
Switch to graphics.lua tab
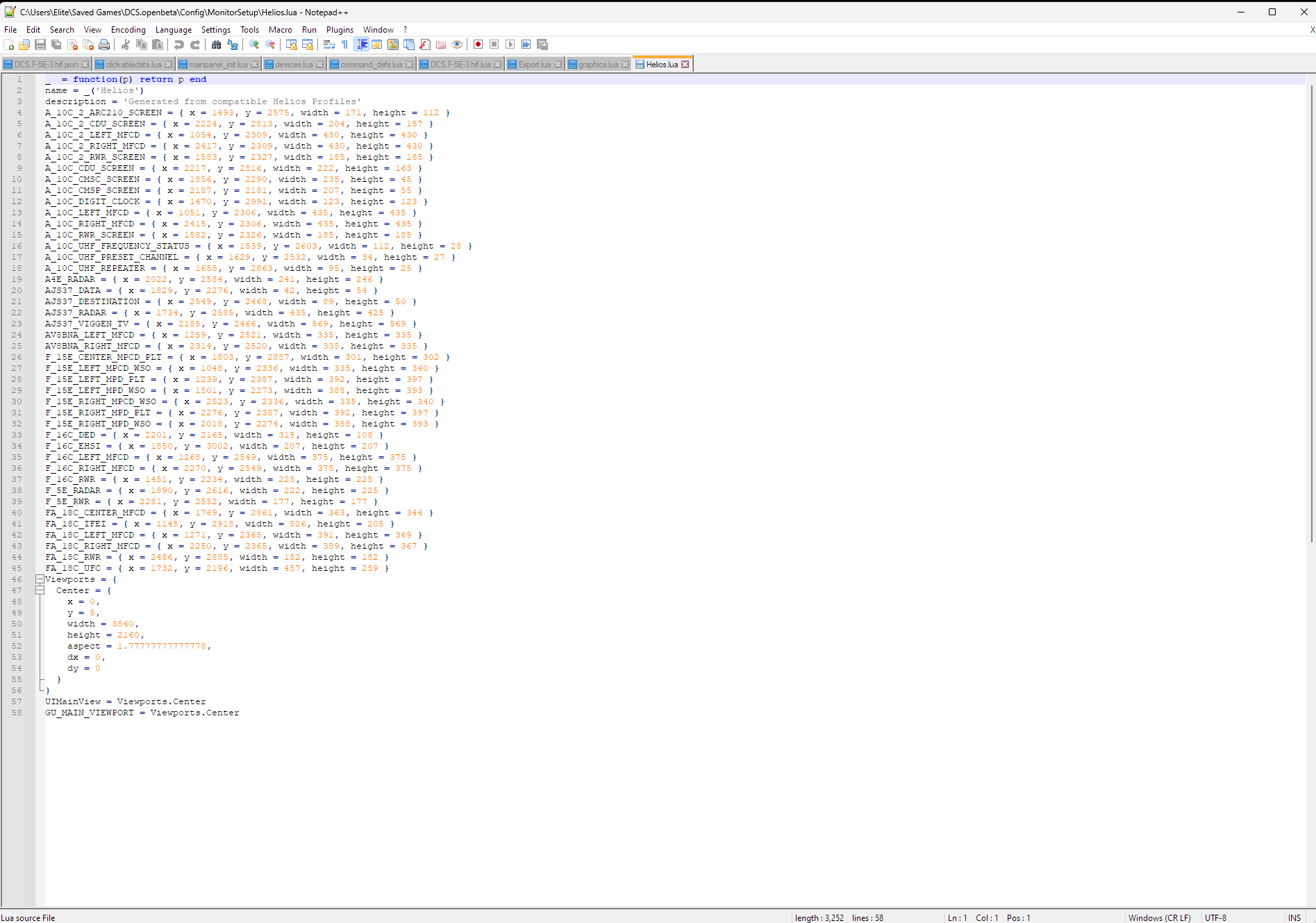(598, 65)
